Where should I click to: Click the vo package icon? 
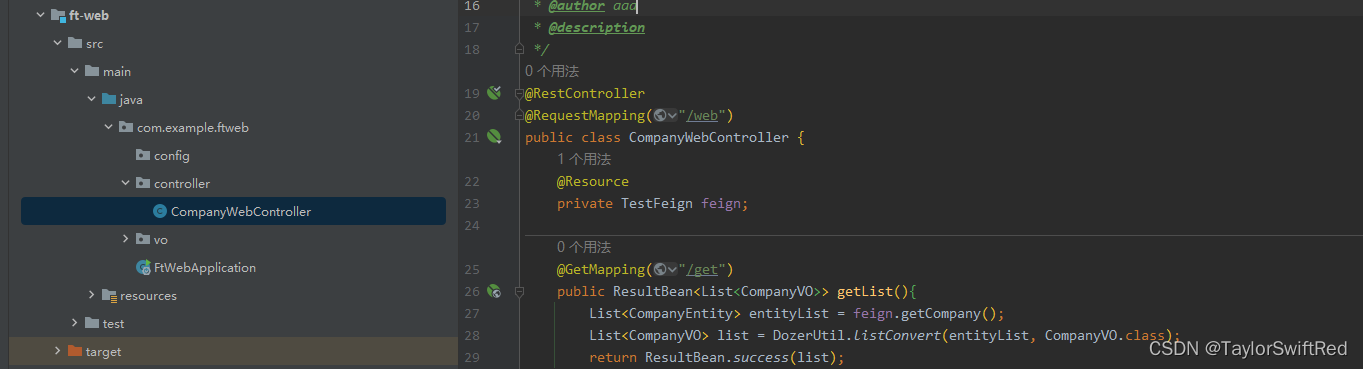[x=143, y=239]
